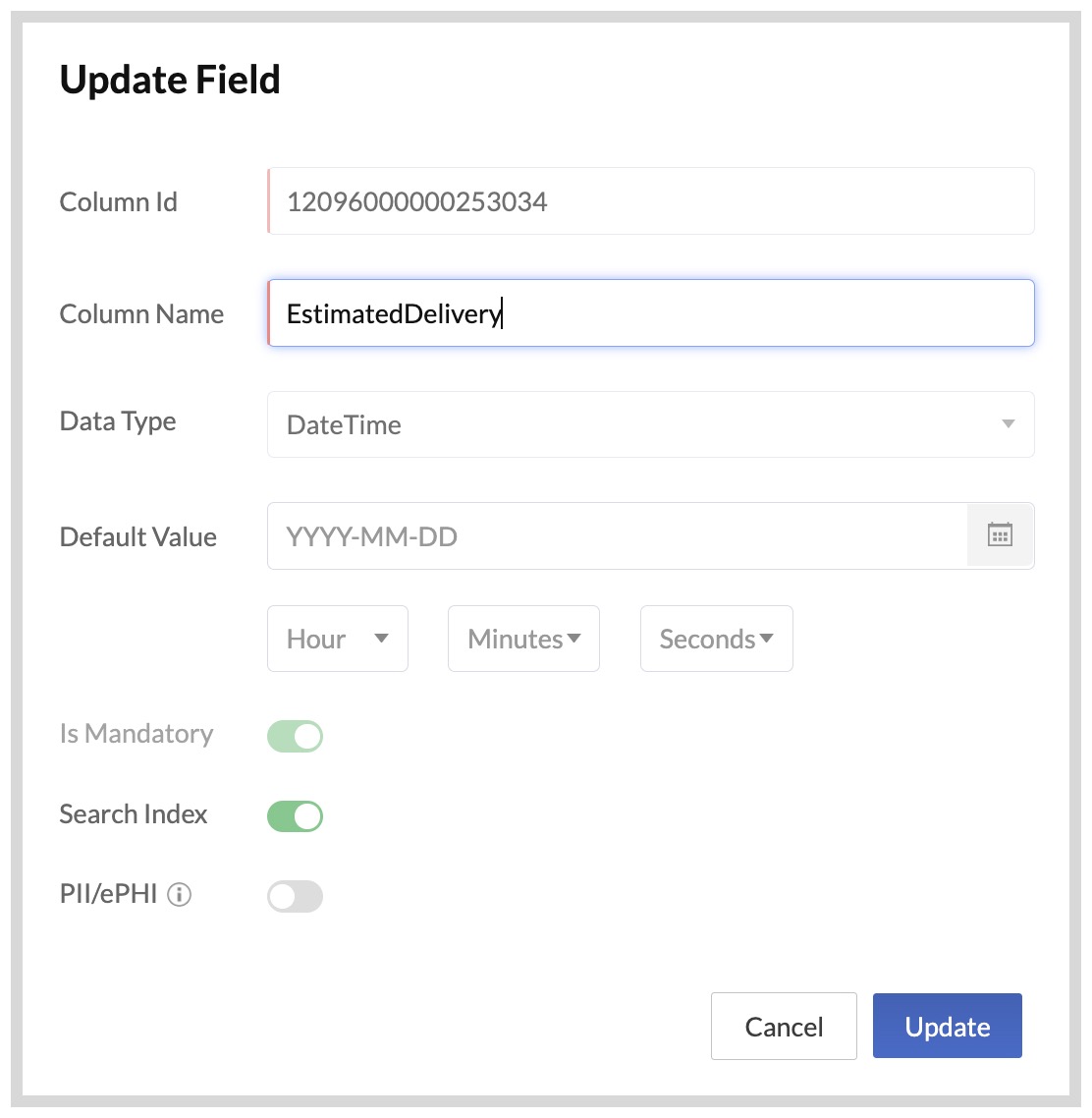Turn off the Search Index toggle

point(295,815)
